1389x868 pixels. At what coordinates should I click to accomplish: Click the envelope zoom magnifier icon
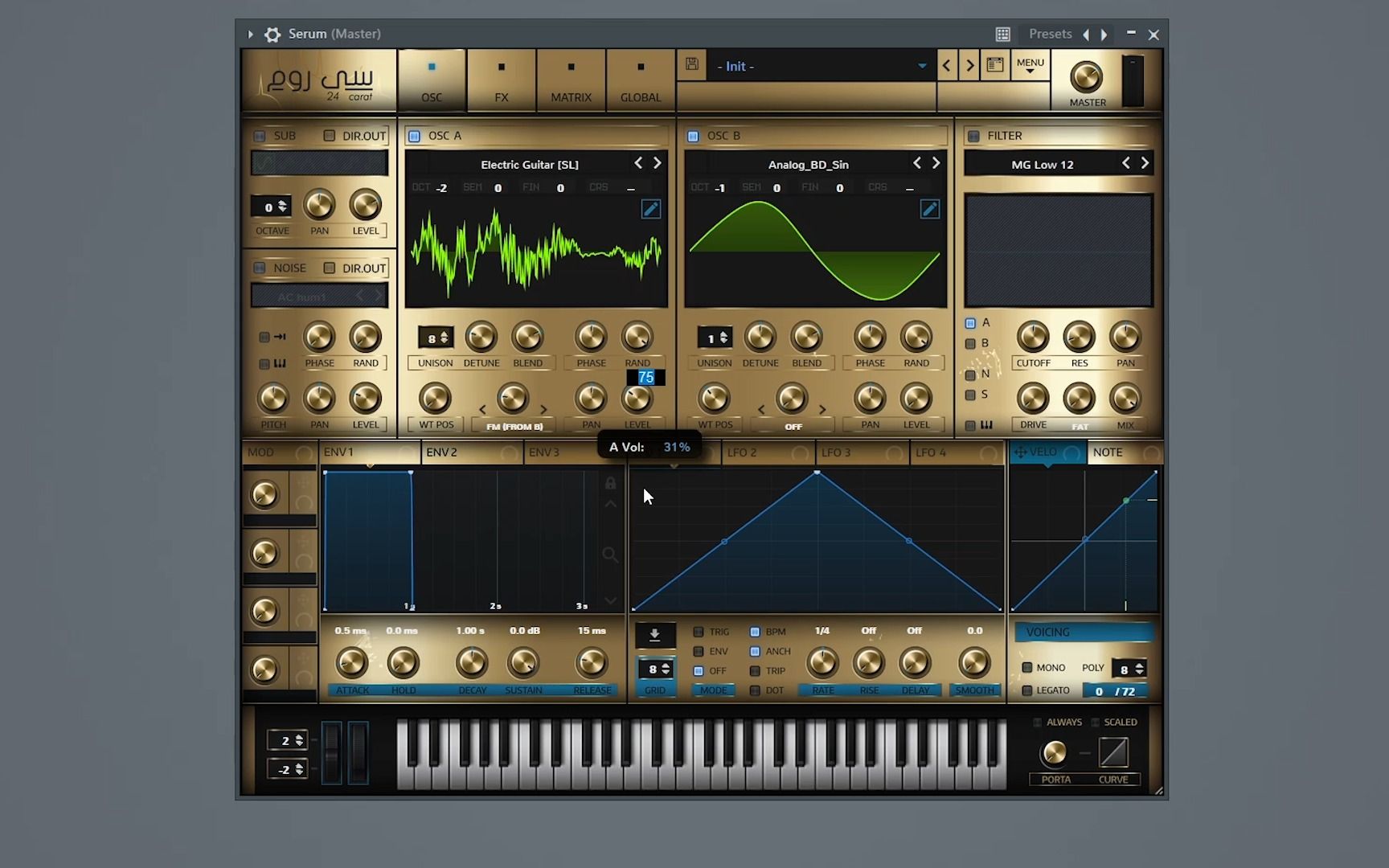point(610,555)
